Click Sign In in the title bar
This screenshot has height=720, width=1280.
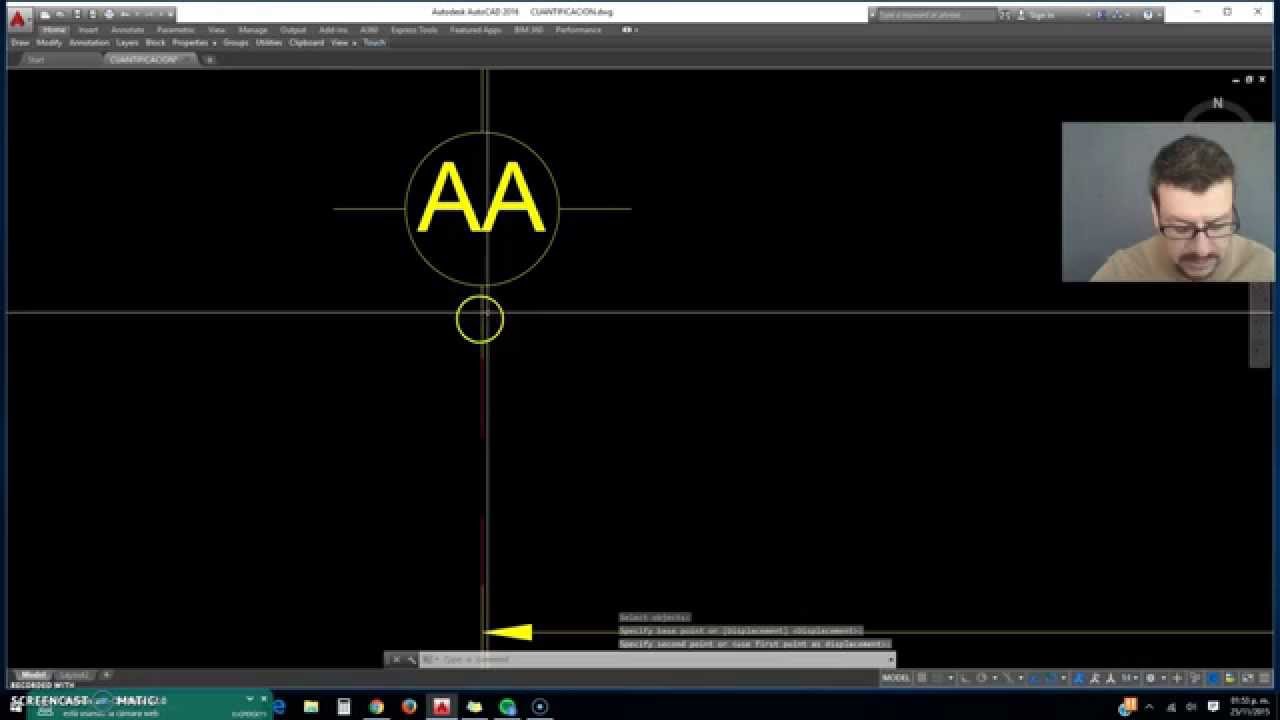tap(1043, 15)
